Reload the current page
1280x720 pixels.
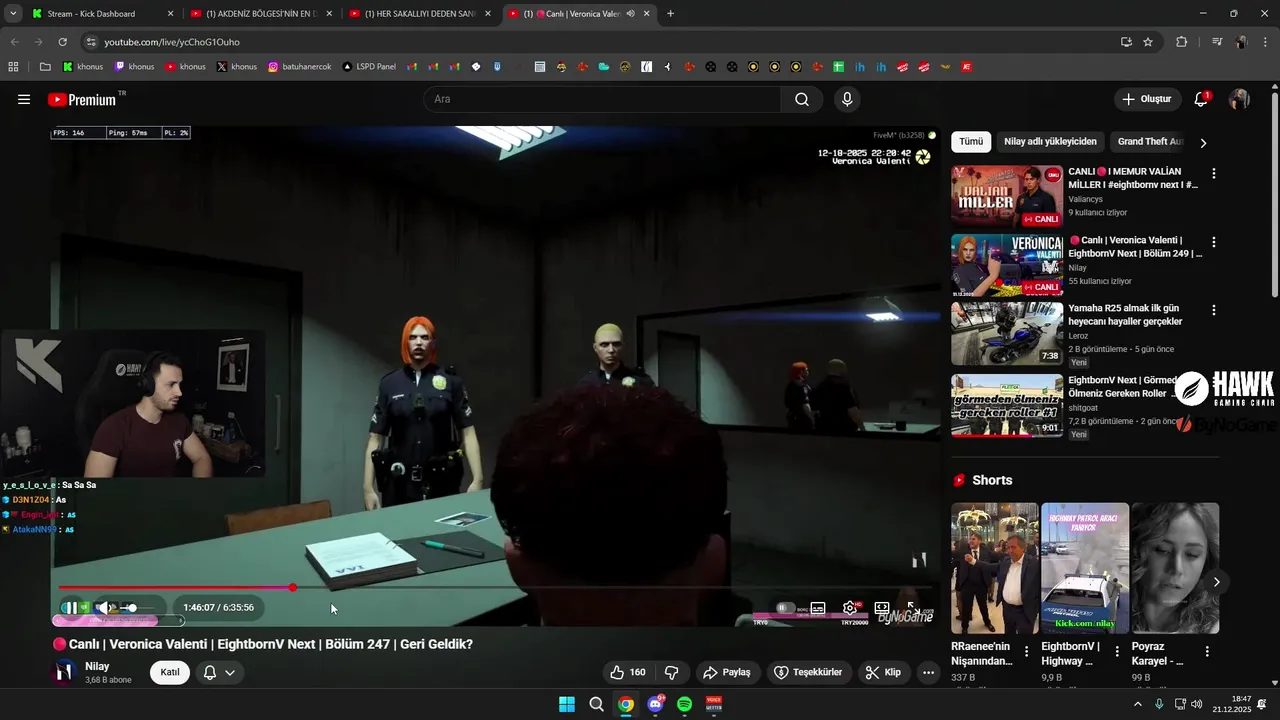click(62, 42)
